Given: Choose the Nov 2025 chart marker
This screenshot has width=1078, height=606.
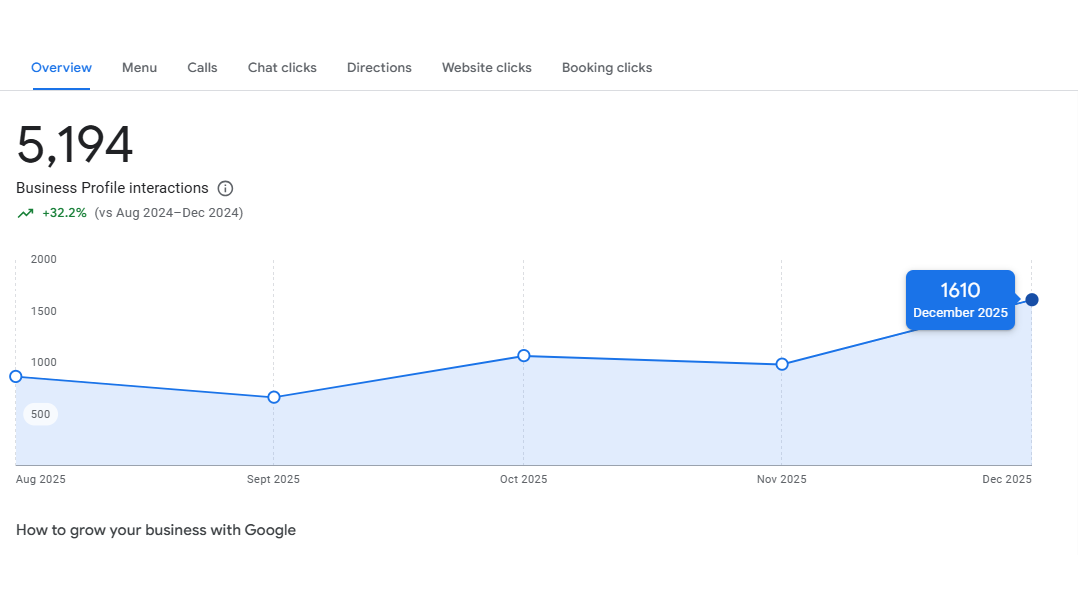Looking at the screenshot, I should tap(782, 364).
